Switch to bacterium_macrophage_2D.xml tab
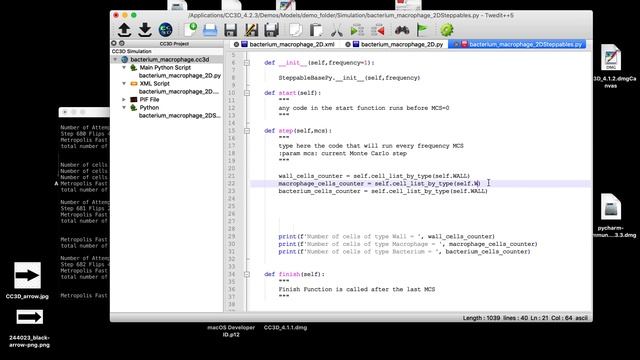This screenshot has width=640, height=360. pos(291,44)
